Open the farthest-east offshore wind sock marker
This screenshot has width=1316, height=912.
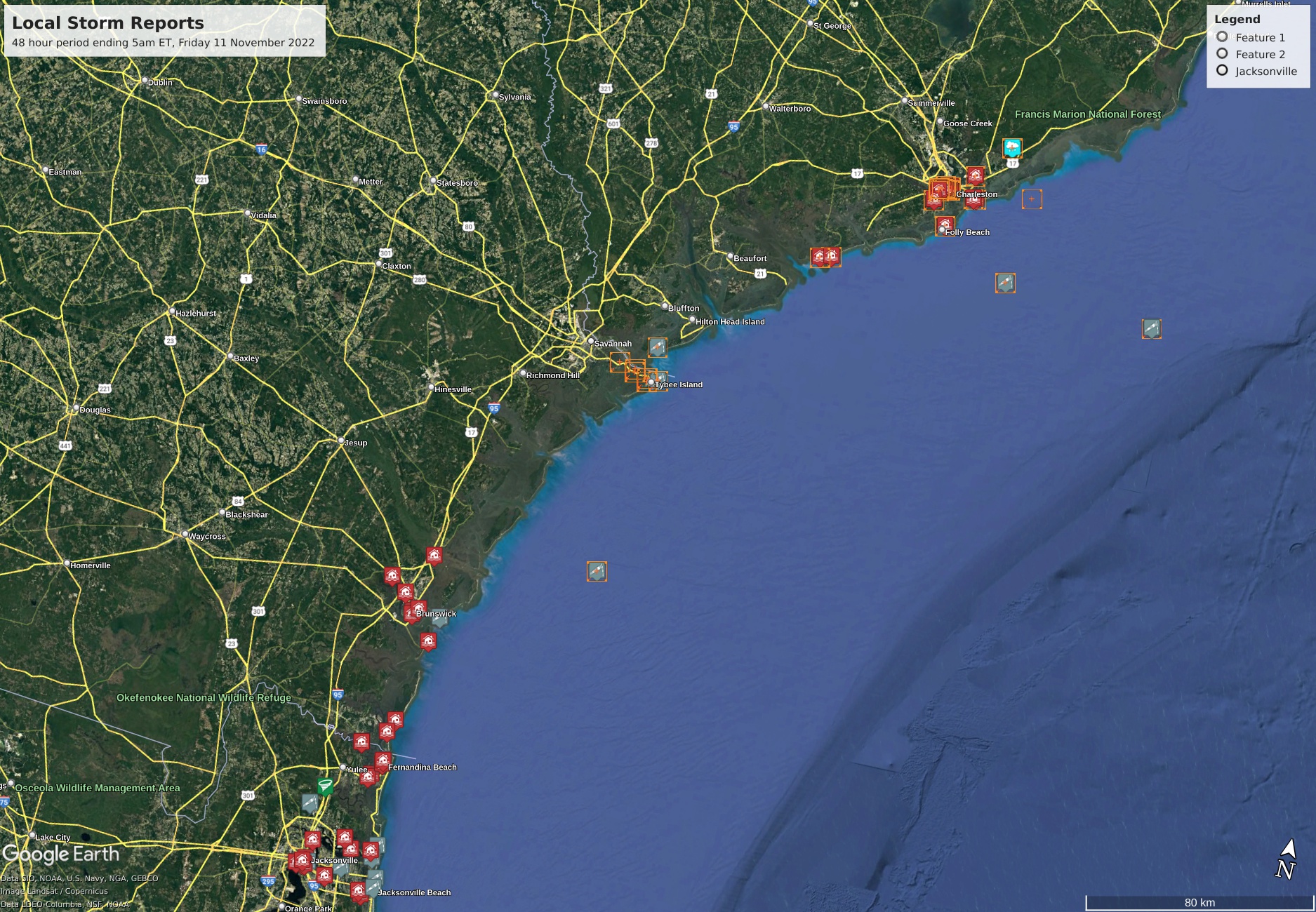[1151, 328]
